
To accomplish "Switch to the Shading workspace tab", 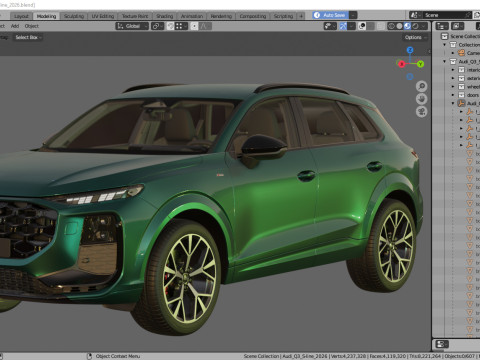I will tap(165, 16).
